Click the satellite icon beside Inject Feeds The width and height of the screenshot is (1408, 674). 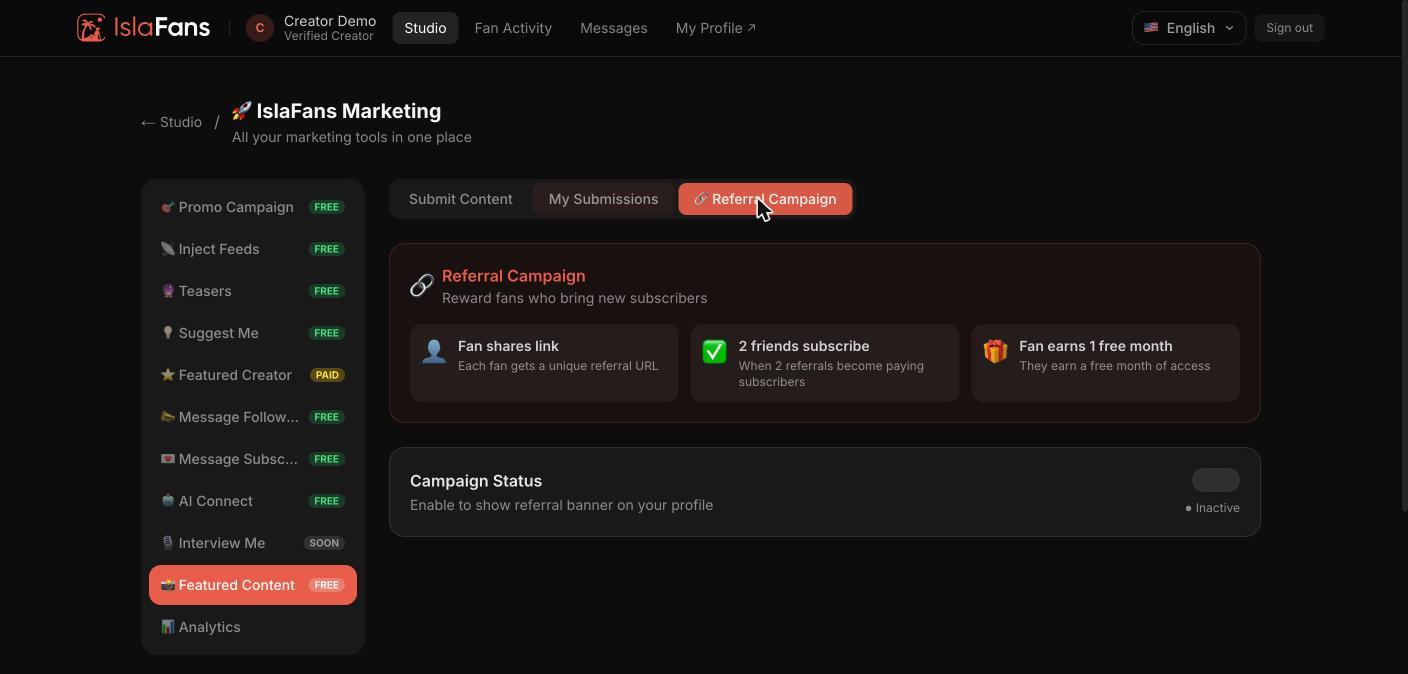(x=167, y=249)
